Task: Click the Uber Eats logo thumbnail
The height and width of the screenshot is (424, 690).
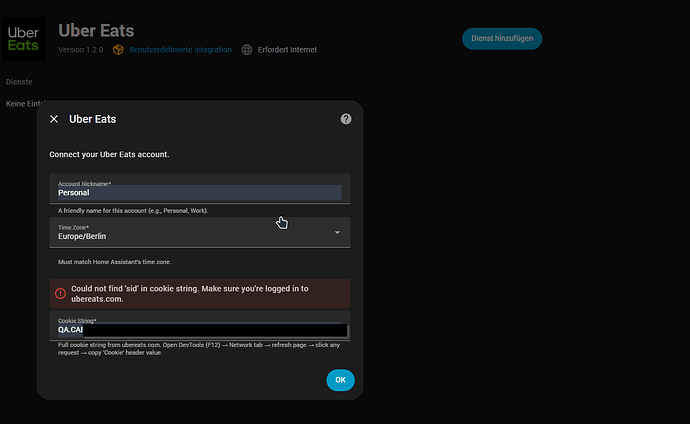Action: point(23,39)
